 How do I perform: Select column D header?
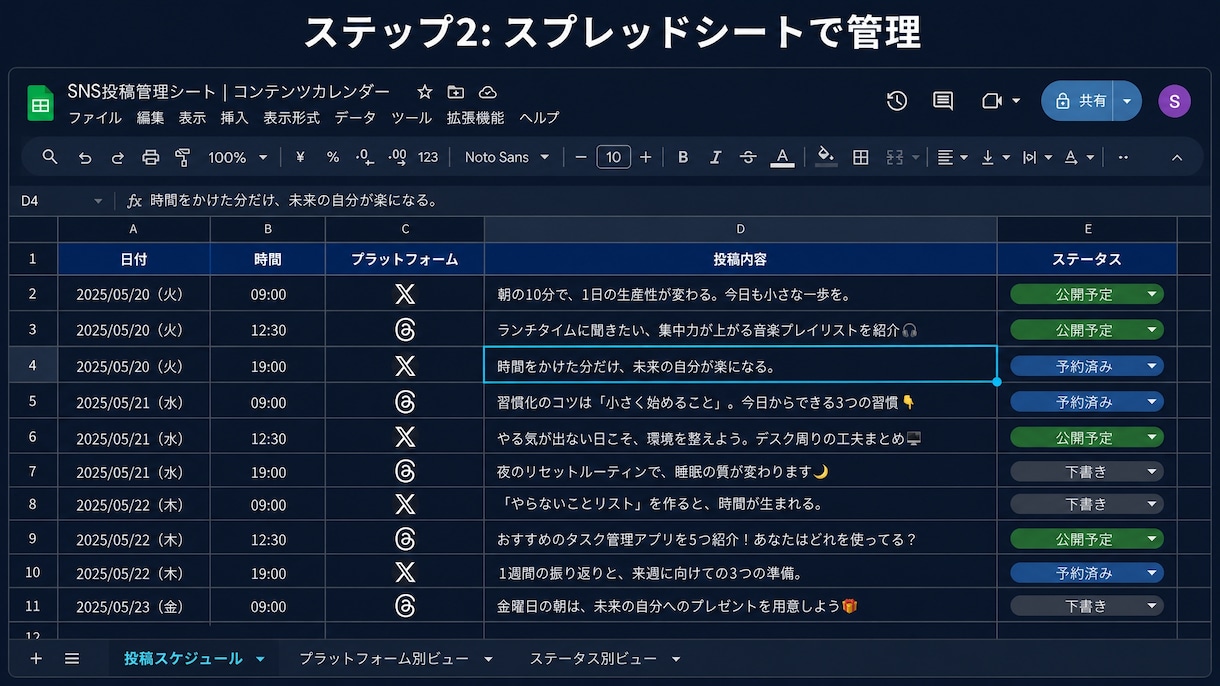point(741,229)
